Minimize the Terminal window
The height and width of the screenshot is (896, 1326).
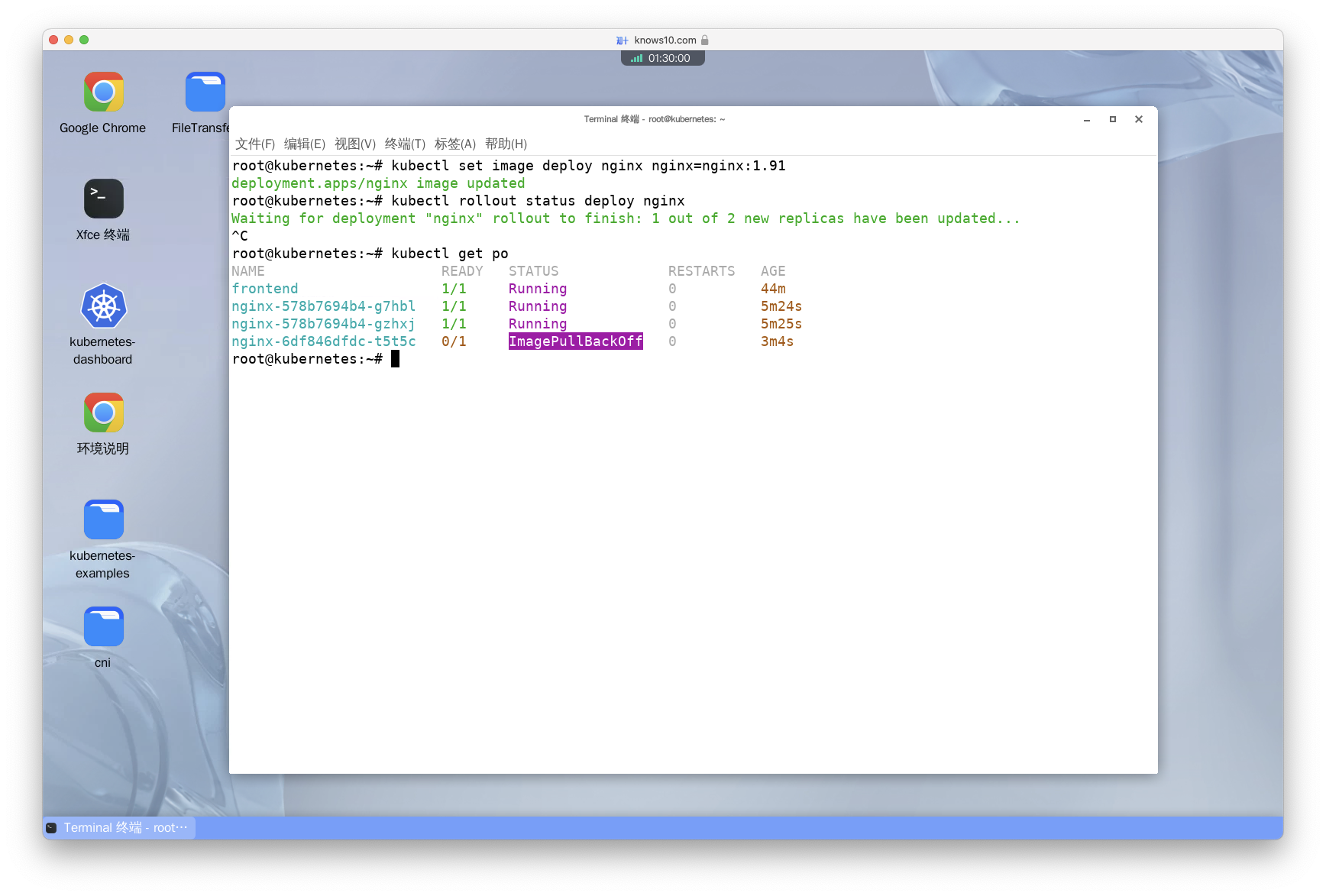click(x=1086, y=119)
